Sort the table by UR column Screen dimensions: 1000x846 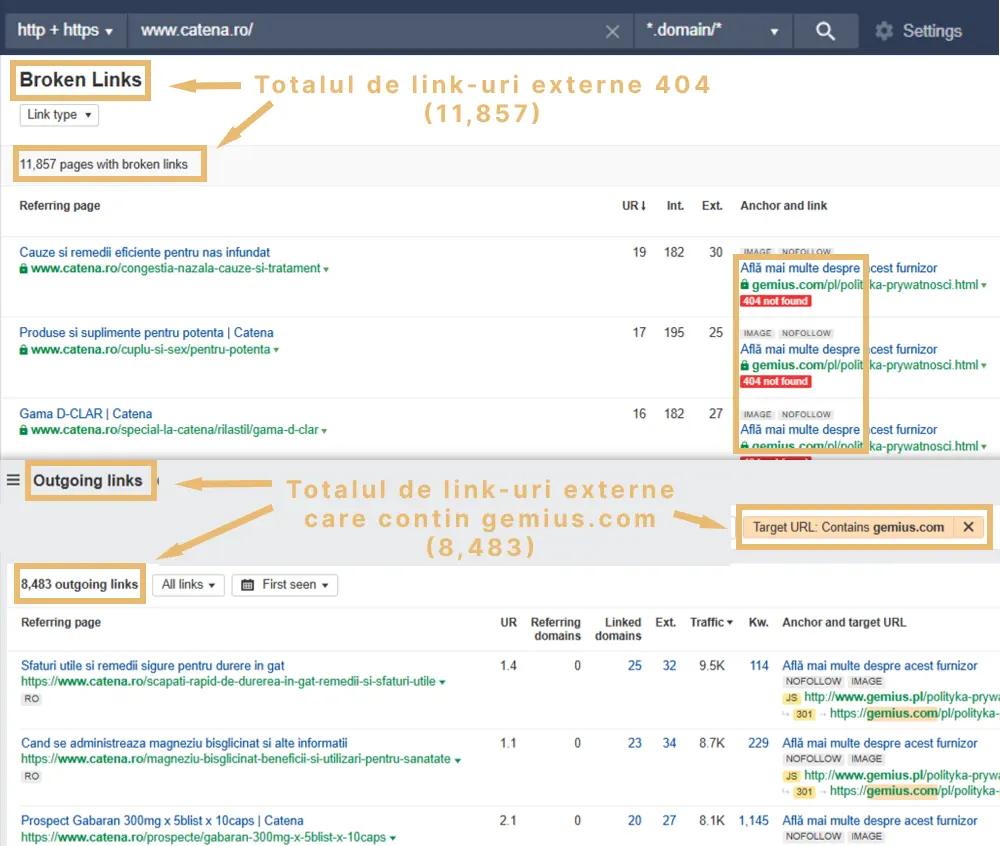[634, 206]
